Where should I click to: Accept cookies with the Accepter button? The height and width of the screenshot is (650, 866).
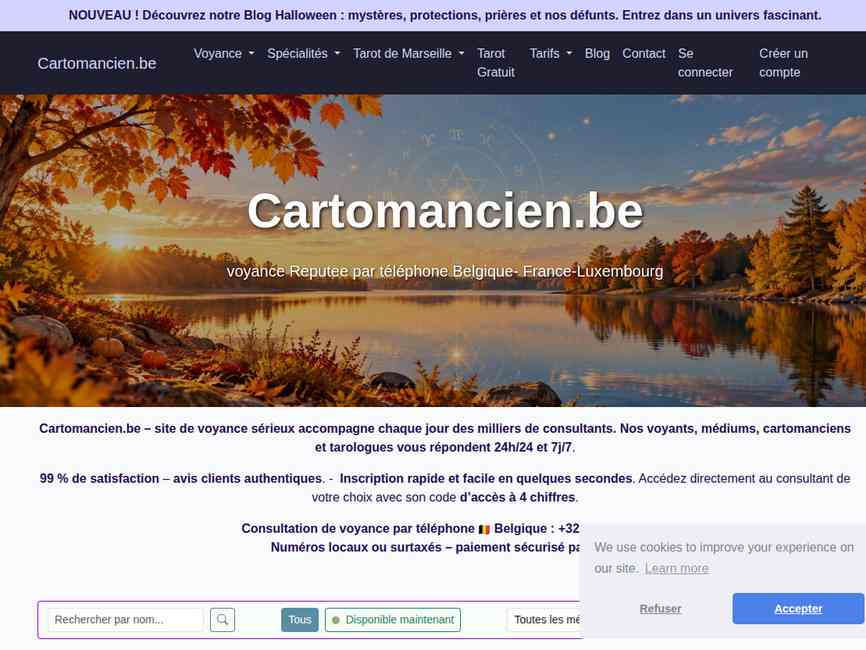(798, 609)
